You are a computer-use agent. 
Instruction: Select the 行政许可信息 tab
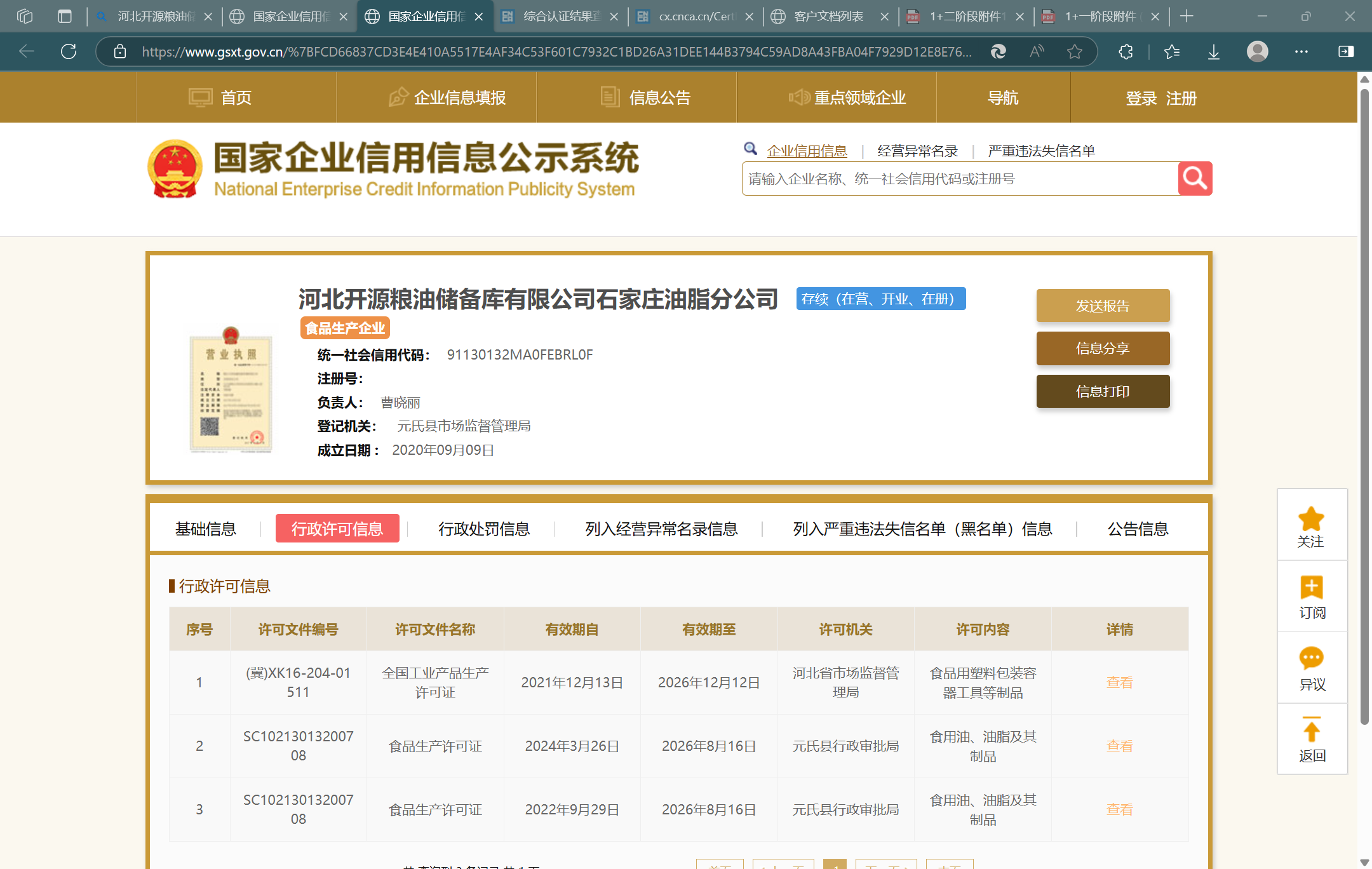click(x=337, y=529)
